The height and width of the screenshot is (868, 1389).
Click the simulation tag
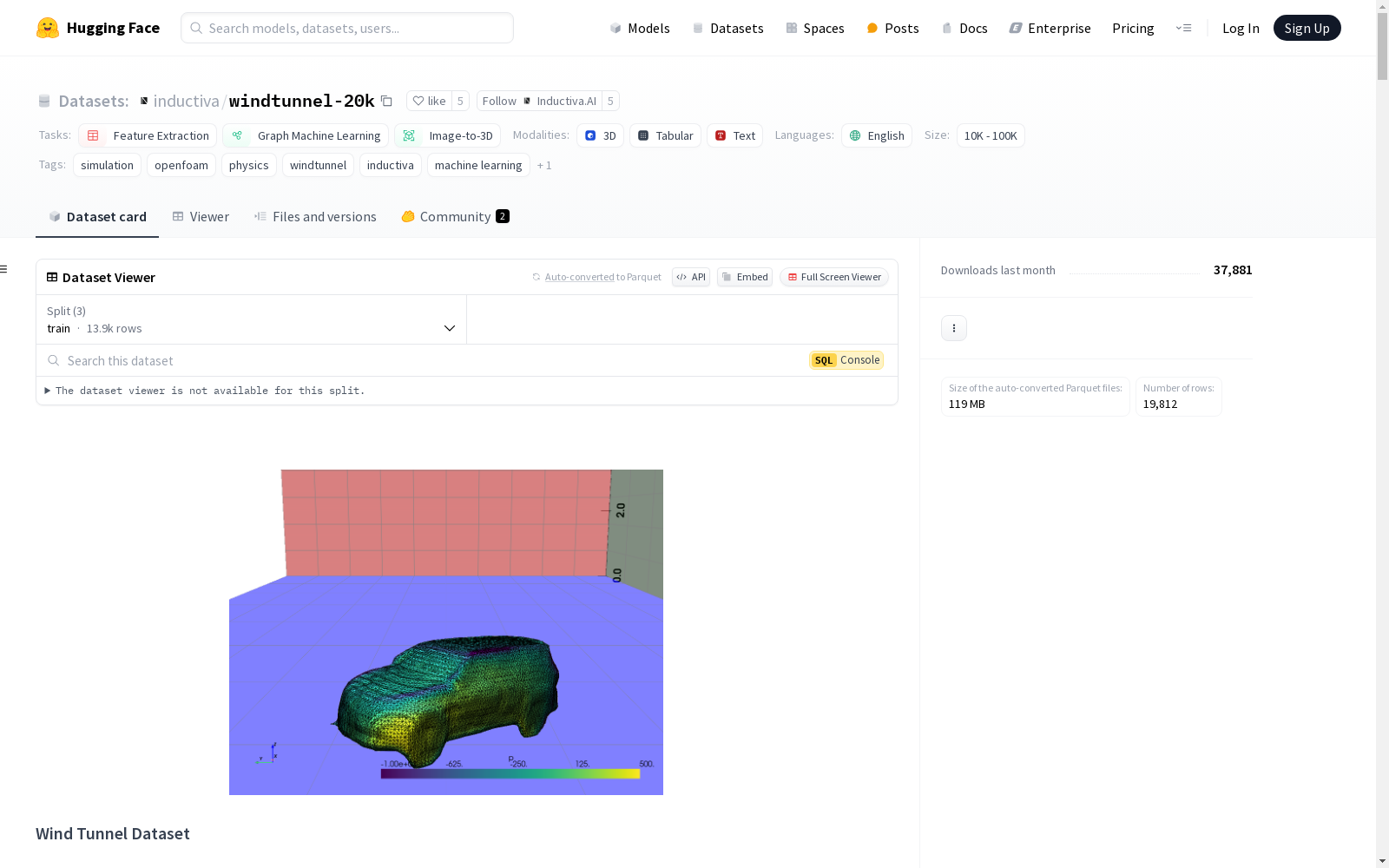click(x=107, y=165)
